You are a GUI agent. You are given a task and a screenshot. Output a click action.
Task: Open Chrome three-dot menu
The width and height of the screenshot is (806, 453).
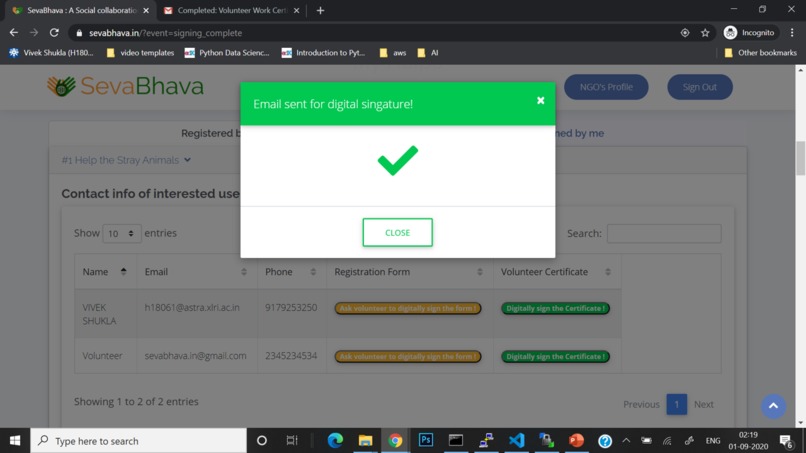coord(792,32)
